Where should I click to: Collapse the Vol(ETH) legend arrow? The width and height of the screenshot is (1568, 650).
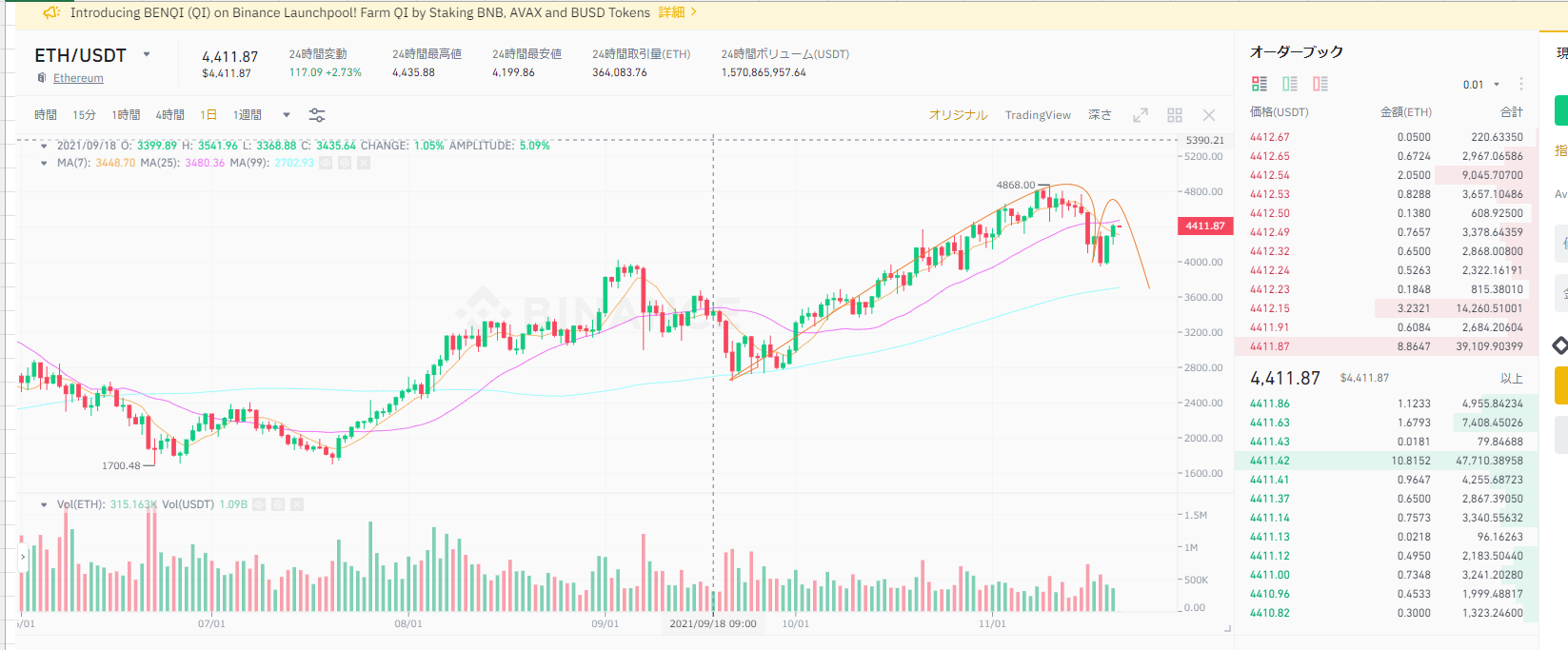(44, 504)
